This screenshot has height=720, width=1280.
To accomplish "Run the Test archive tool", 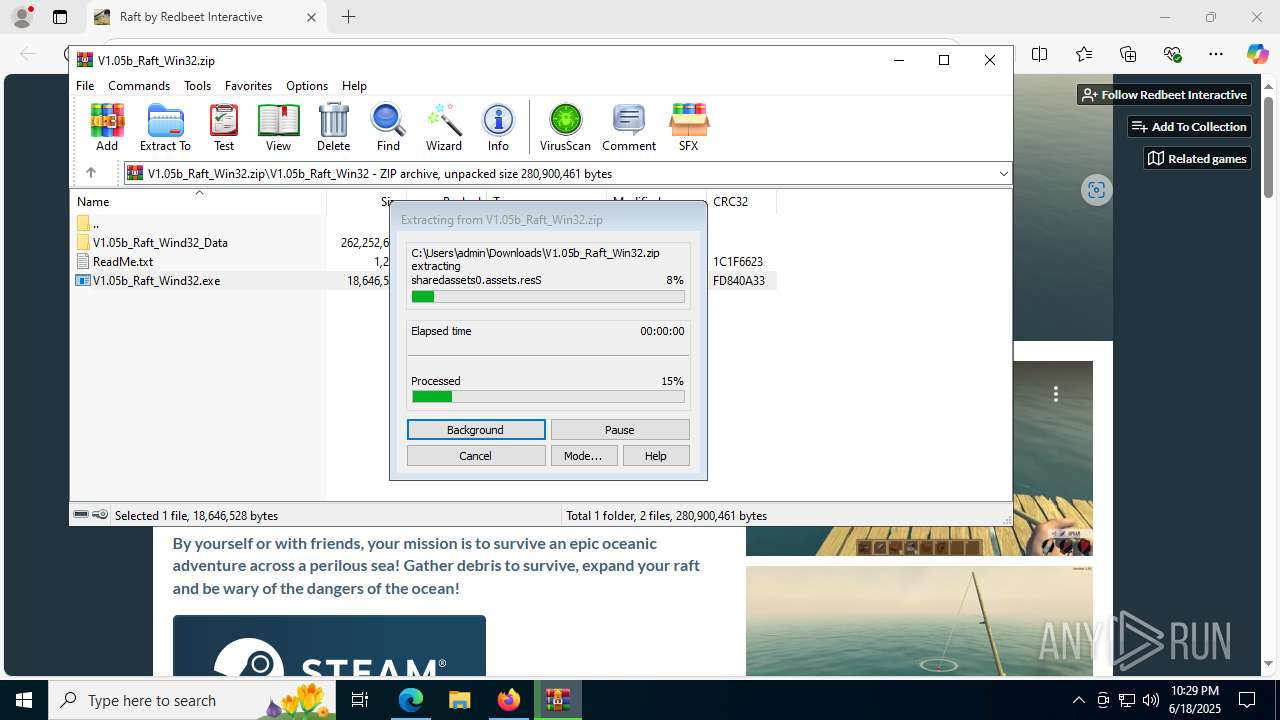I will coord(224,127).
